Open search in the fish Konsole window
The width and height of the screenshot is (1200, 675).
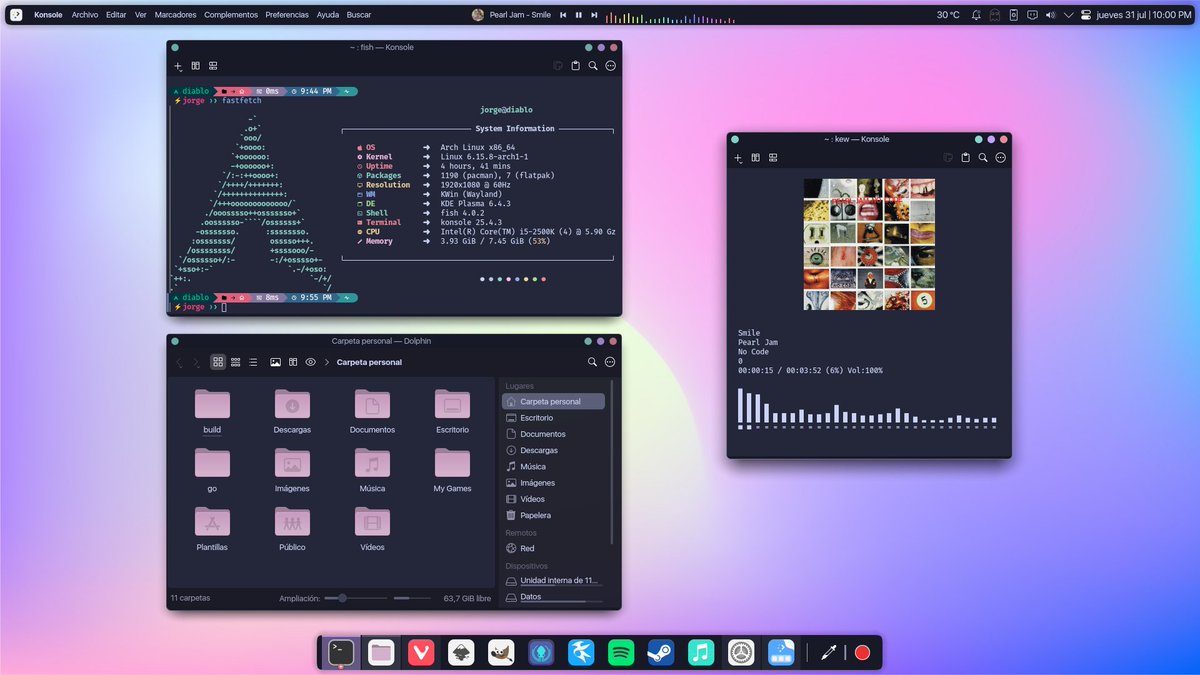pyautogui.click(x=593, y=65)
